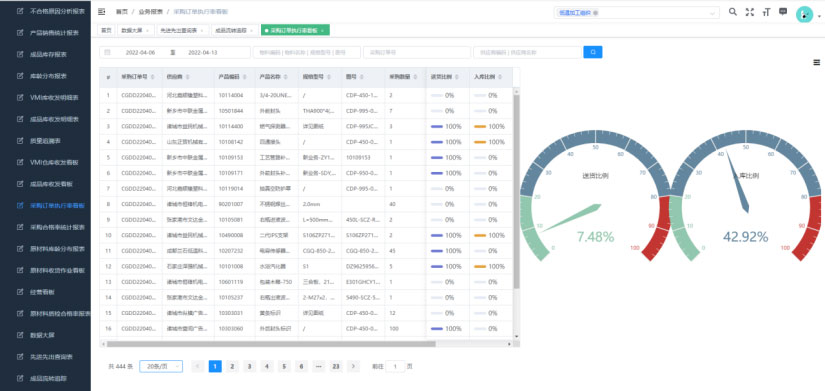This screenshot has height=391, width=825.
Task: Click the next page arrow
Action: coord(354,366)
